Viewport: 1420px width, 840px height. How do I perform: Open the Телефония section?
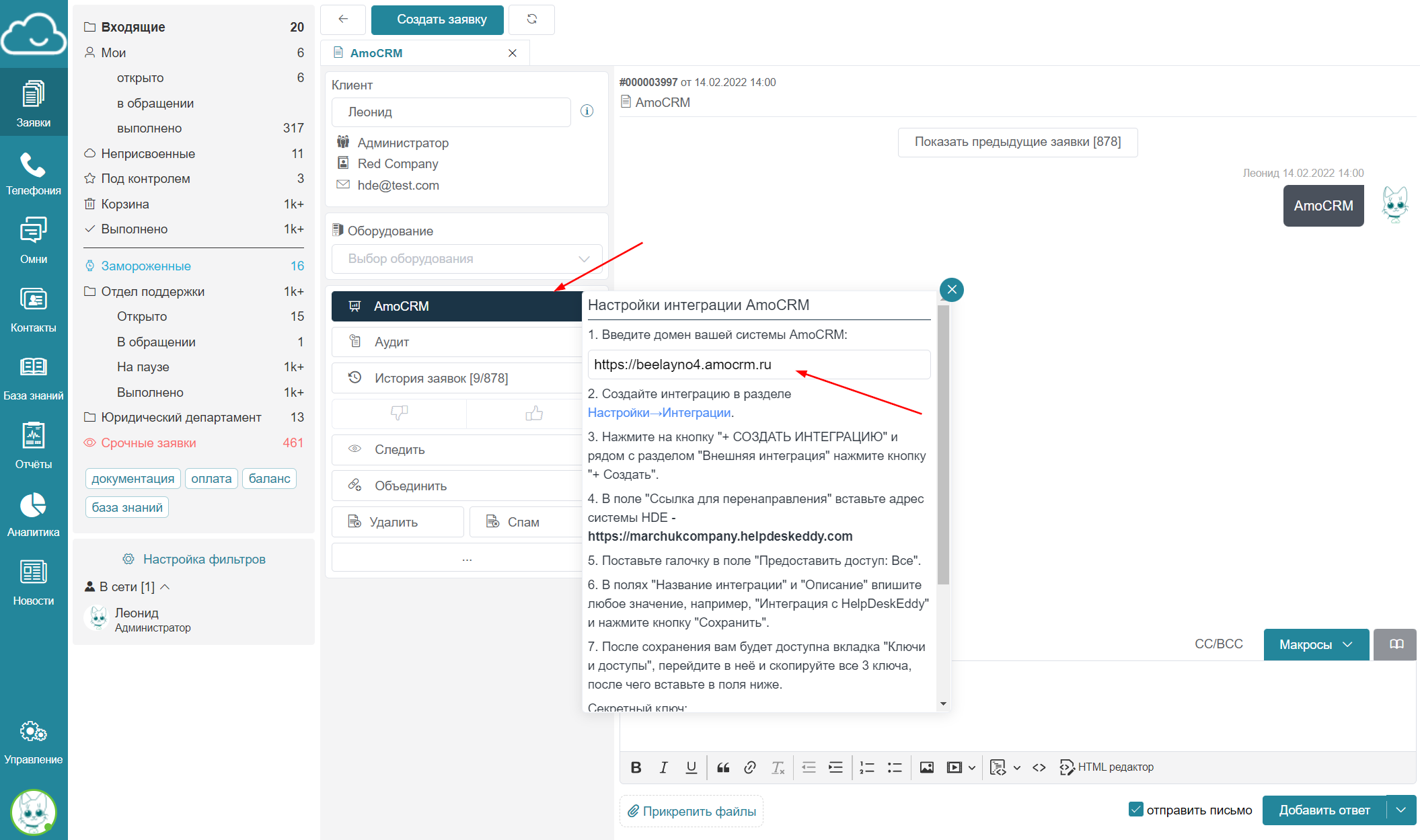[34, 174]
